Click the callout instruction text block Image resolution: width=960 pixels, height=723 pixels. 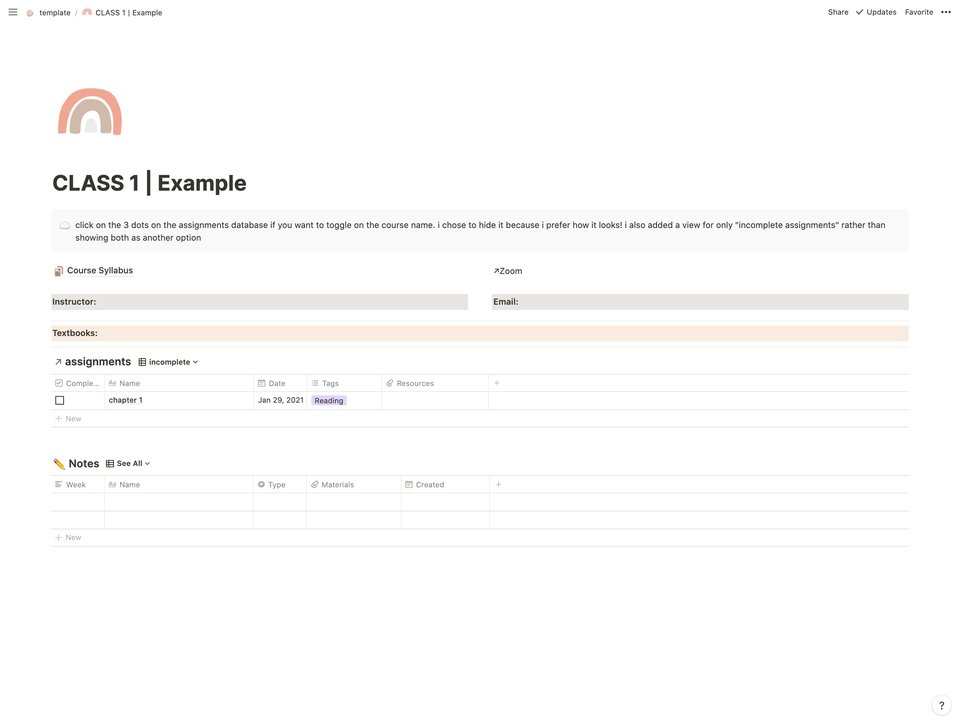point(480,231)
